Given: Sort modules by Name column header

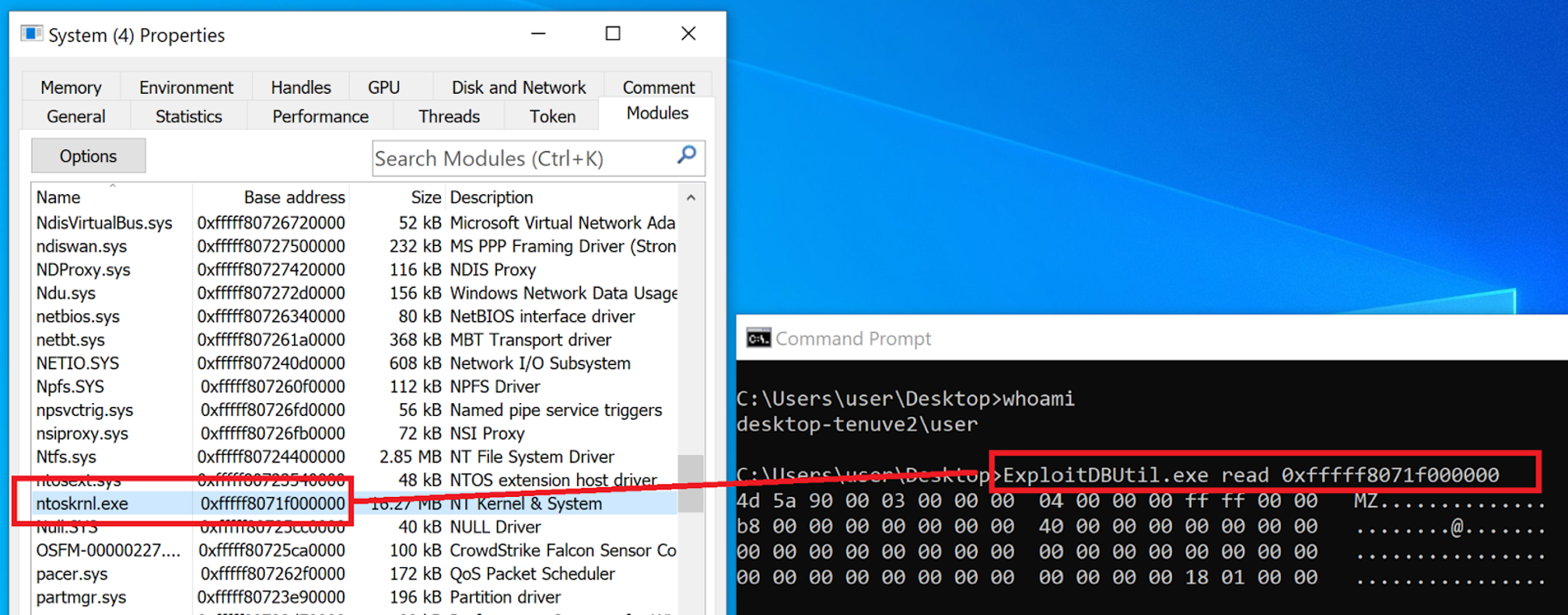Looking at the screenshot, I should pos(58,197).
